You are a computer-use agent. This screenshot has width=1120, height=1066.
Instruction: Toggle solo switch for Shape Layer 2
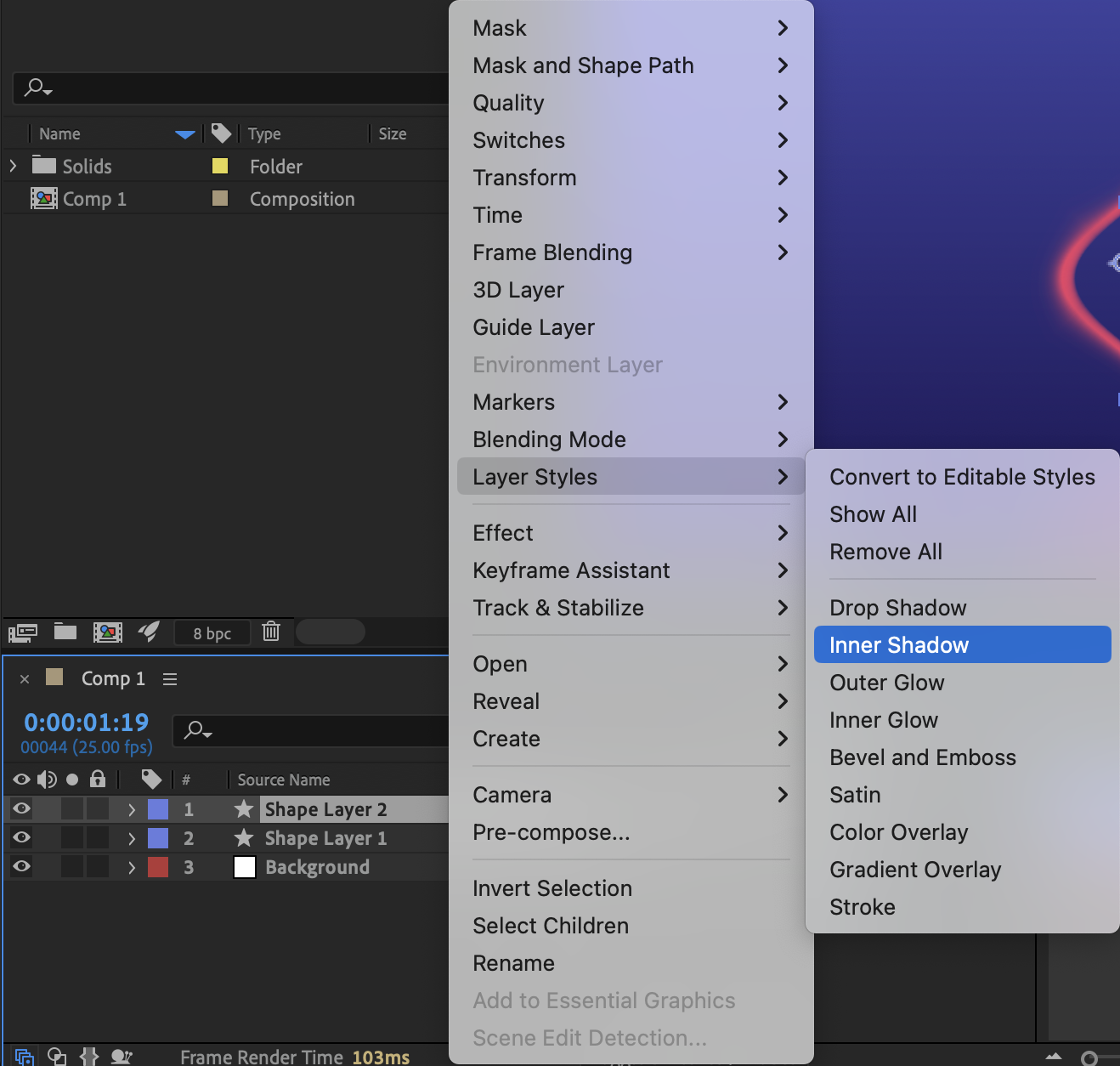[x=72, y=808]
